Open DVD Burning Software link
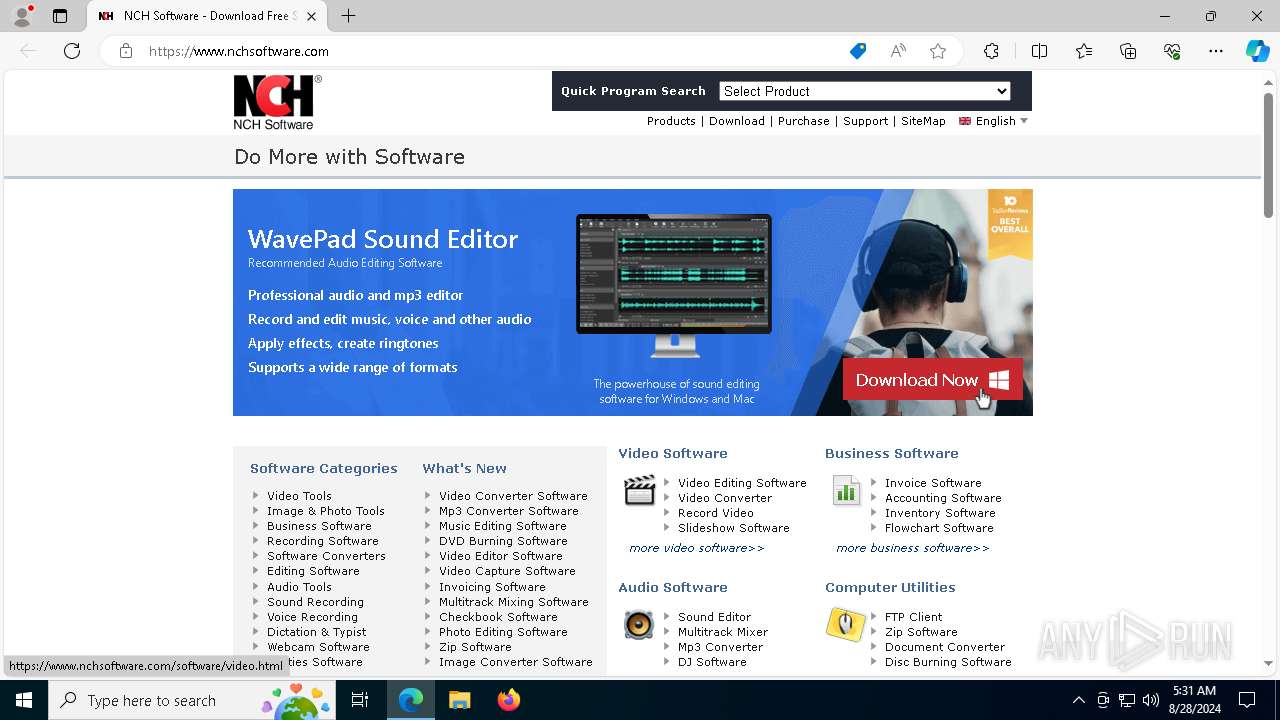Screen dimensions: 1280x720 tap(503, 541)
